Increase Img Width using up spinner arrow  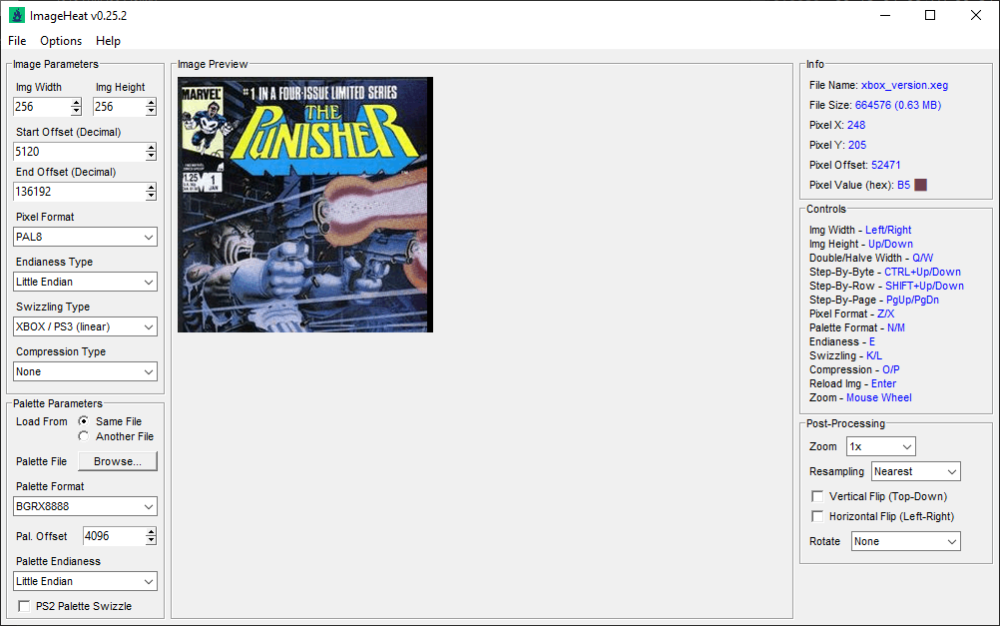(76, 102)
